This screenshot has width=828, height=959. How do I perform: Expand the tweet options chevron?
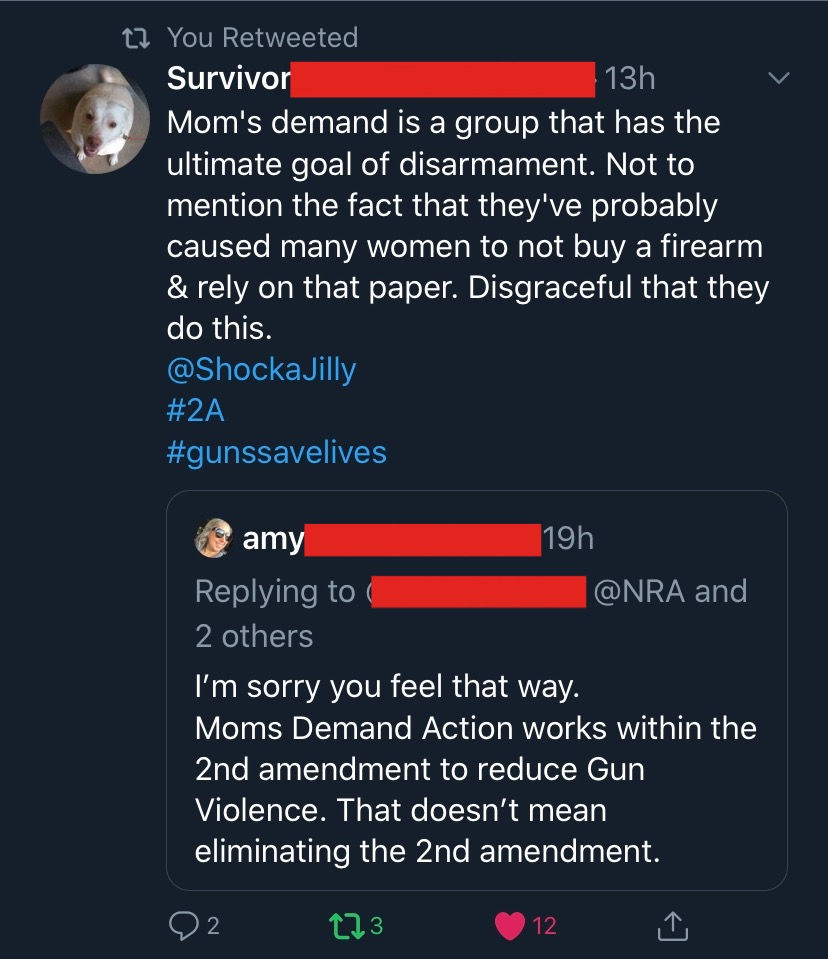[778, 78]
